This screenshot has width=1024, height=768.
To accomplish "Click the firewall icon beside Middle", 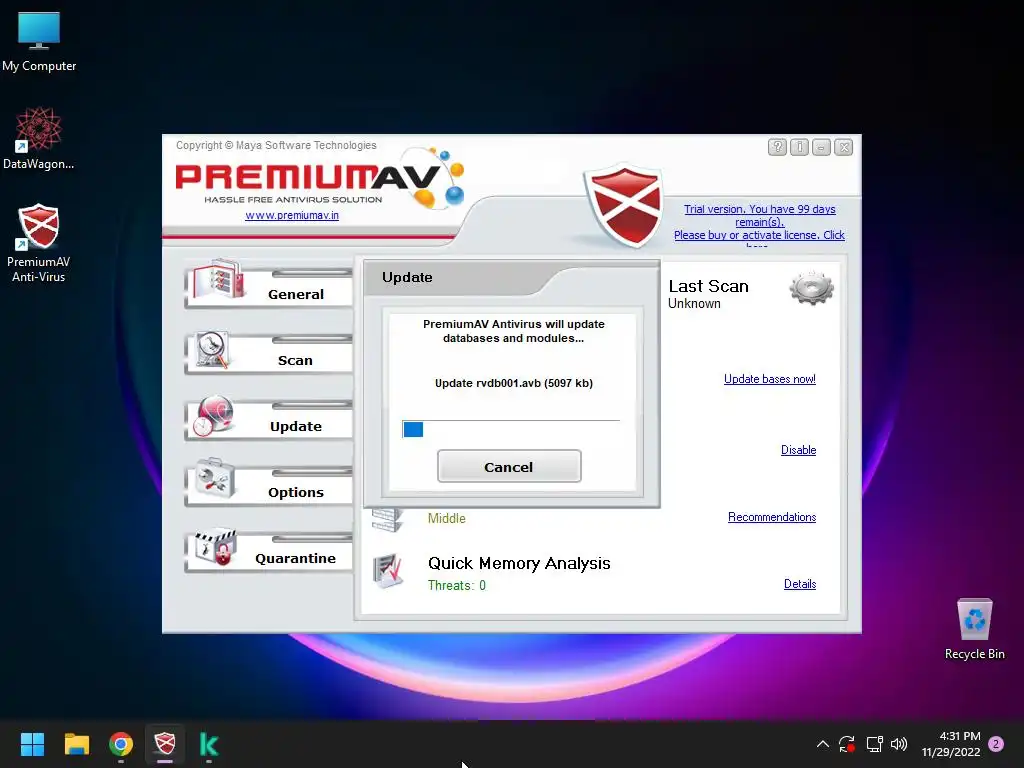I will click(387, 520).
